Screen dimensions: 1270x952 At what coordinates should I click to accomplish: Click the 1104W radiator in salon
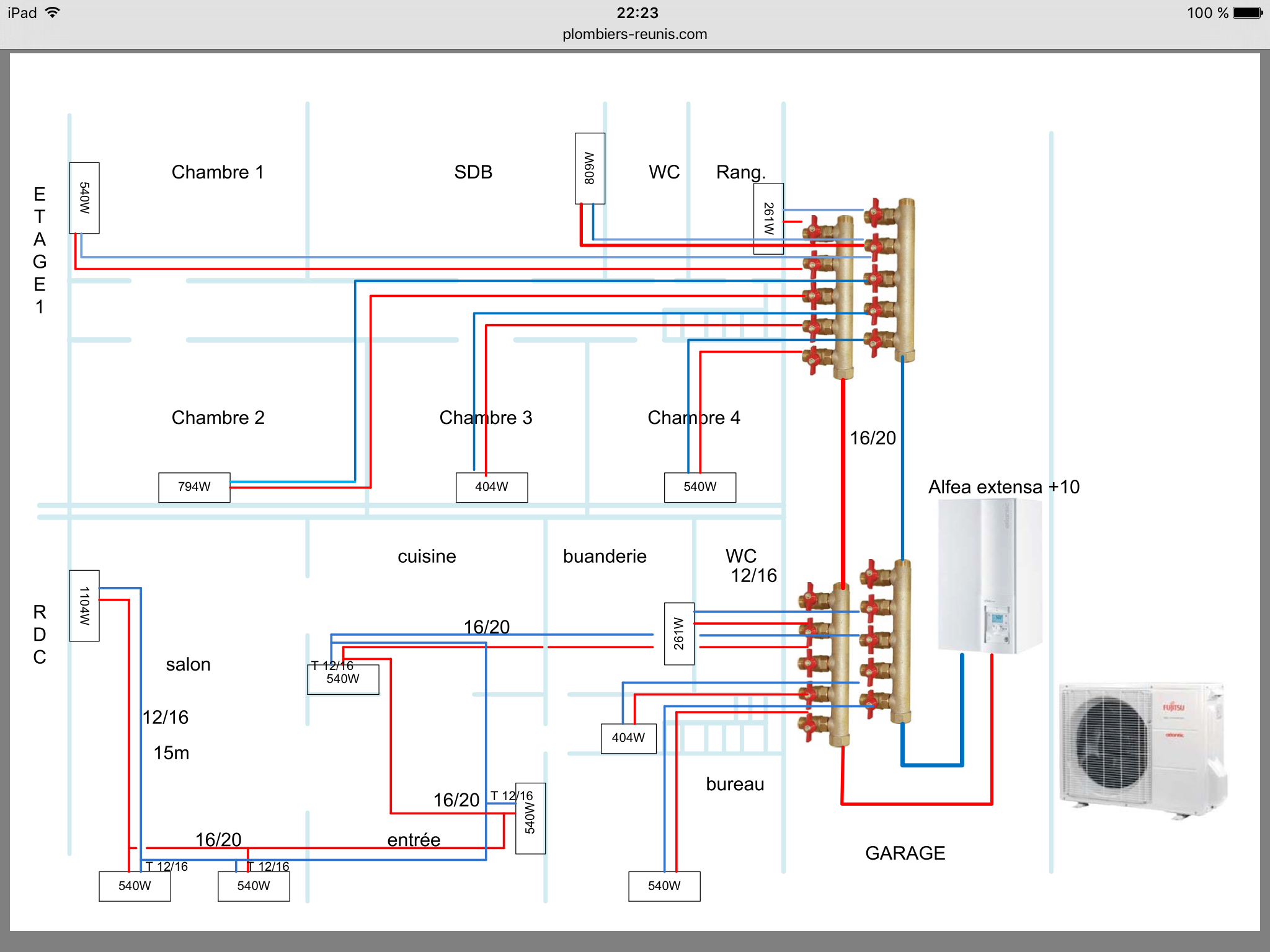[84, 606]
